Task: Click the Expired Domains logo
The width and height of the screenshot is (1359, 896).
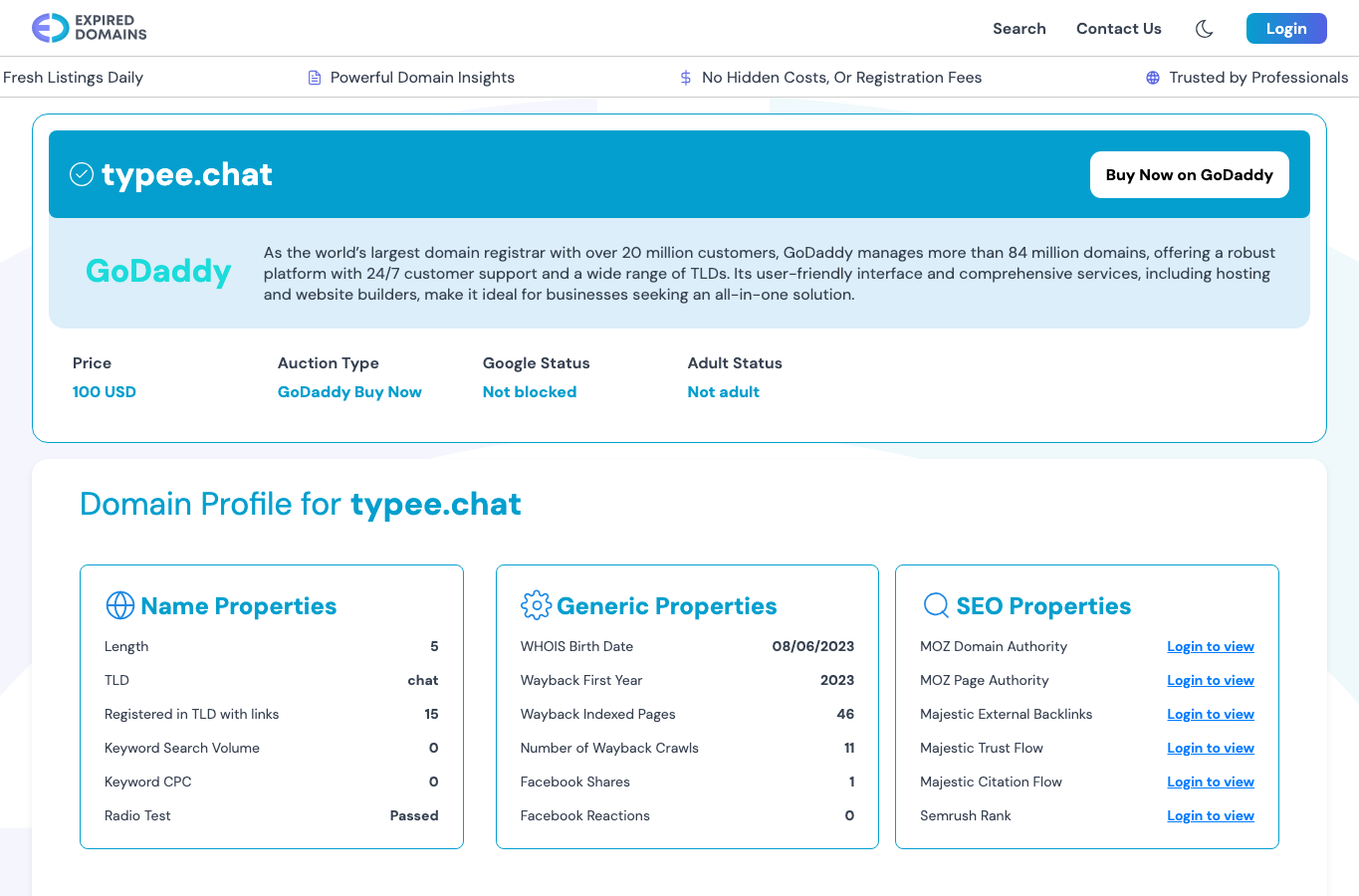Action: [89, 28]
